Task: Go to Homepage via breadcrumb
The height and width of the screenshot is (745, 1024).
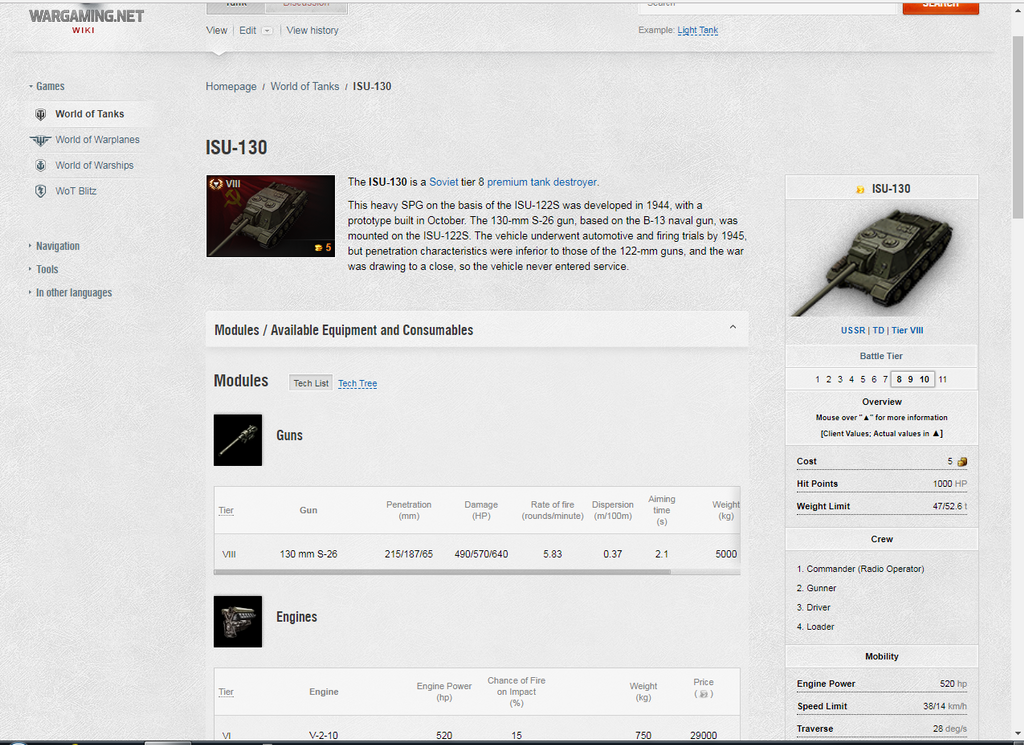Action: point(231,87)
